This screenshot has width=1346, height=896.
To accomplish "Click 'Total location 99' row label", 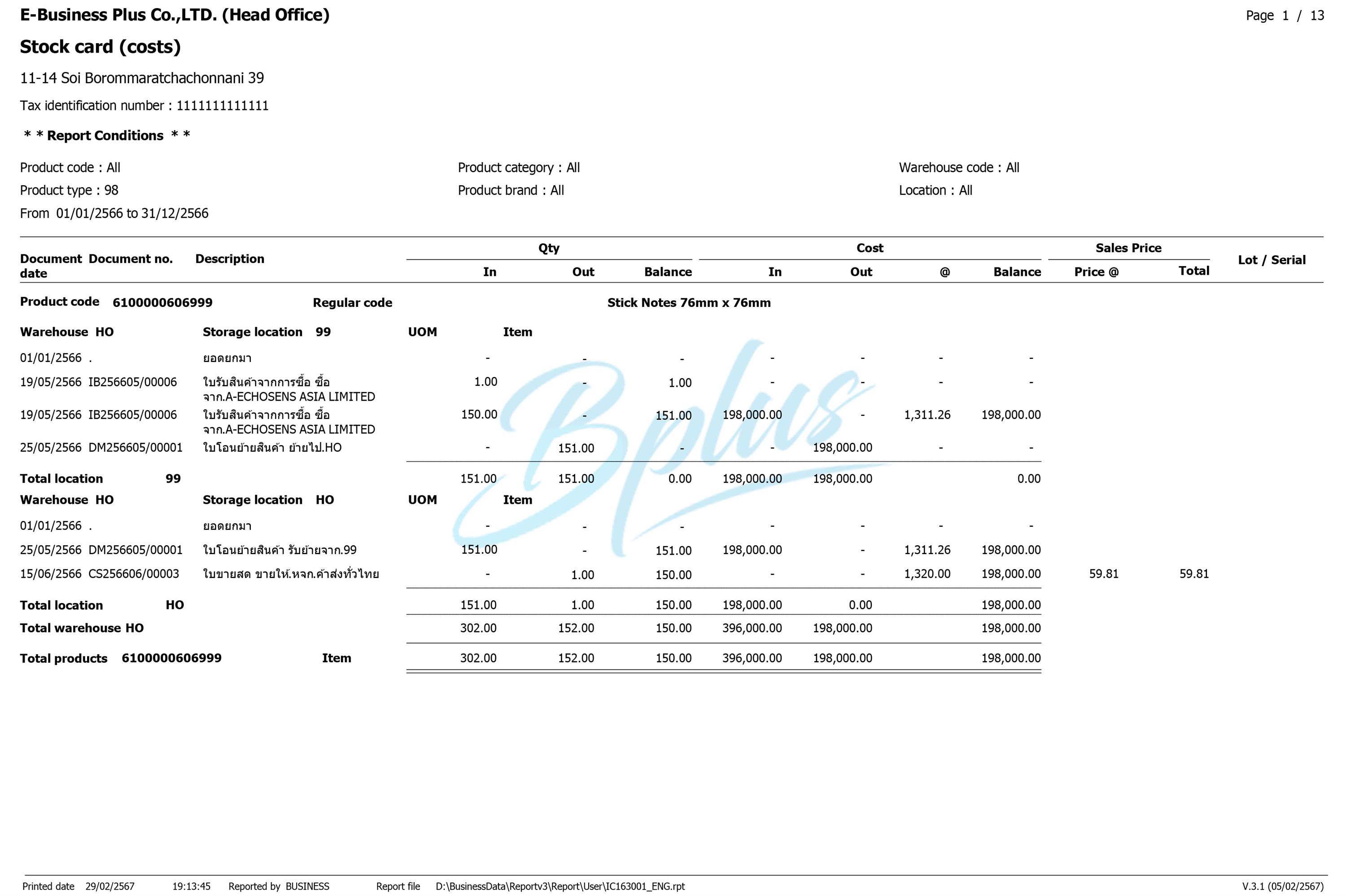I will (100, 479).
